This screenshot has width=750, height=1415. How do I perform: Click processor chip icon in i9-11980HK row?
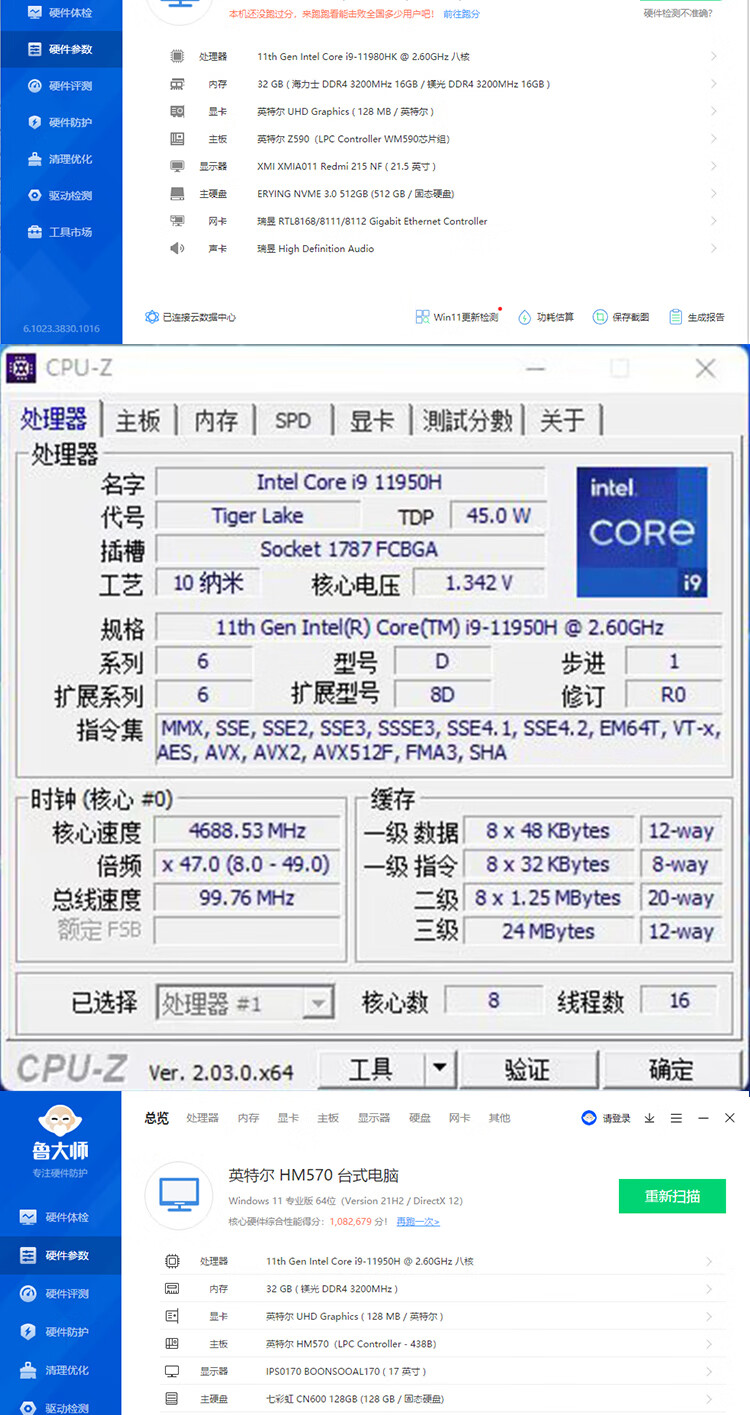(177, 57)
